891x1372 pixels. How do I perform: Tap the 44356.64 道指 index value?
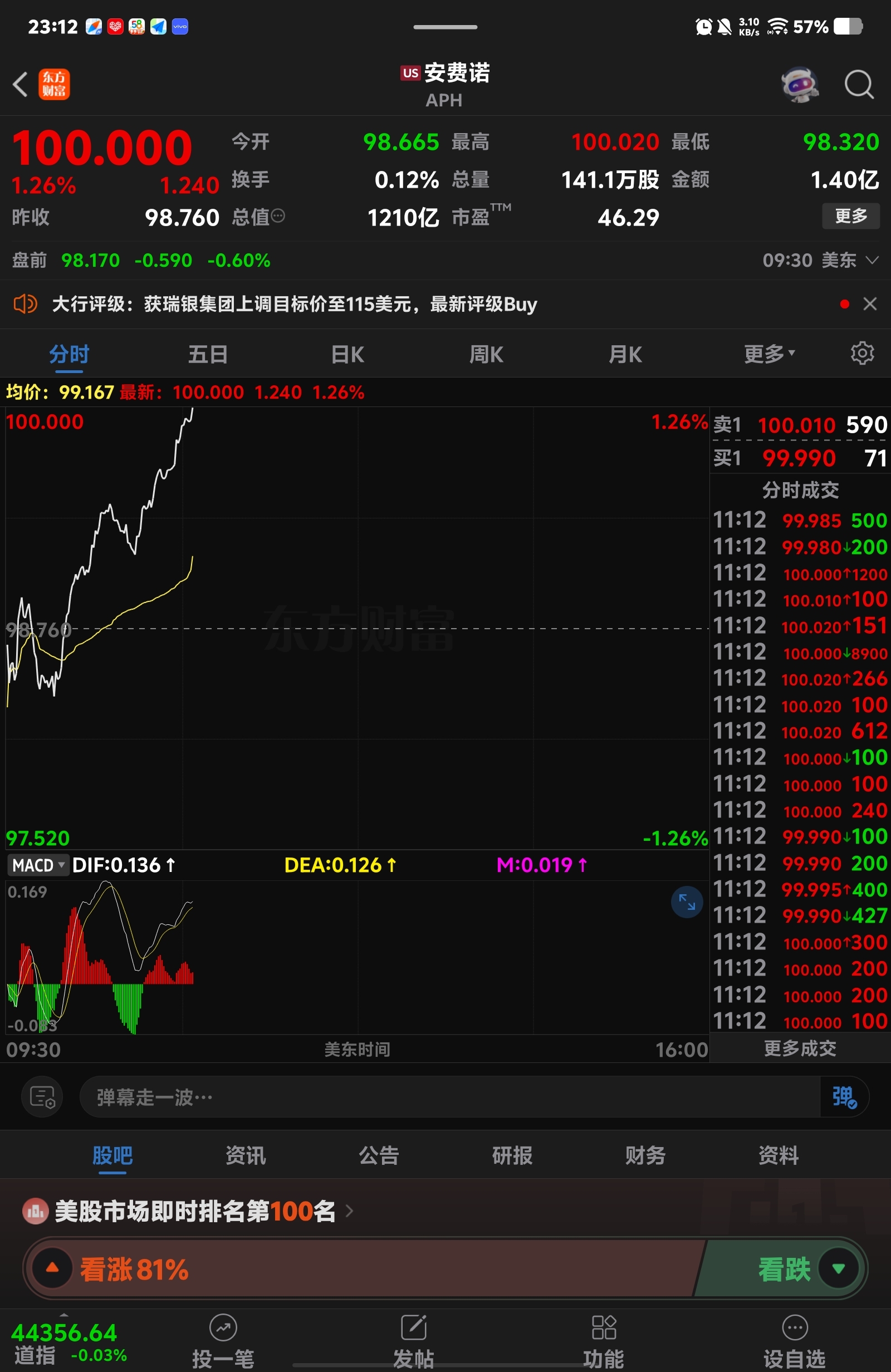click(64, 1332)
